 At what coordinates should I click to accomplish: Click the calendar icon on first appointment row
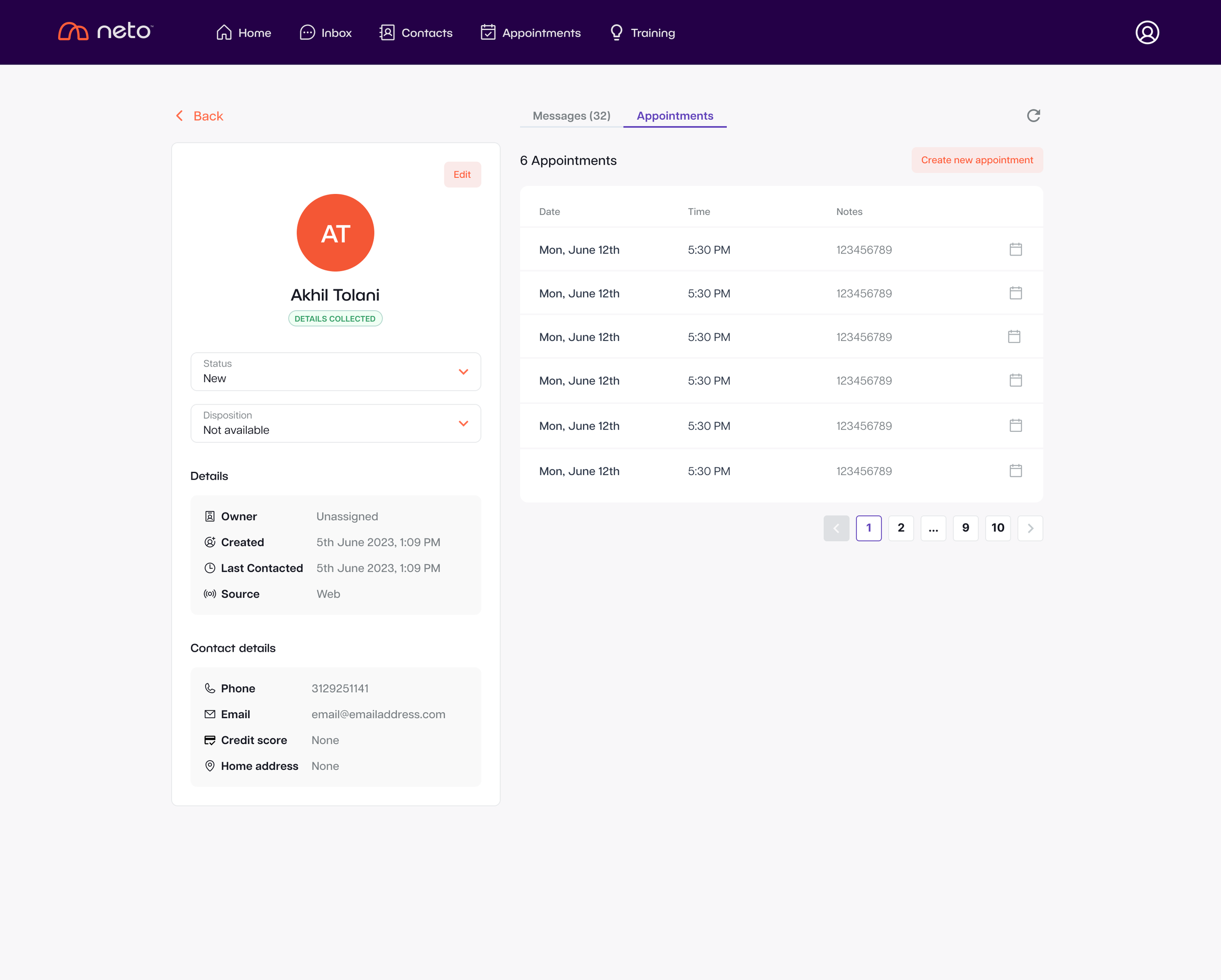pos(1016,249)
